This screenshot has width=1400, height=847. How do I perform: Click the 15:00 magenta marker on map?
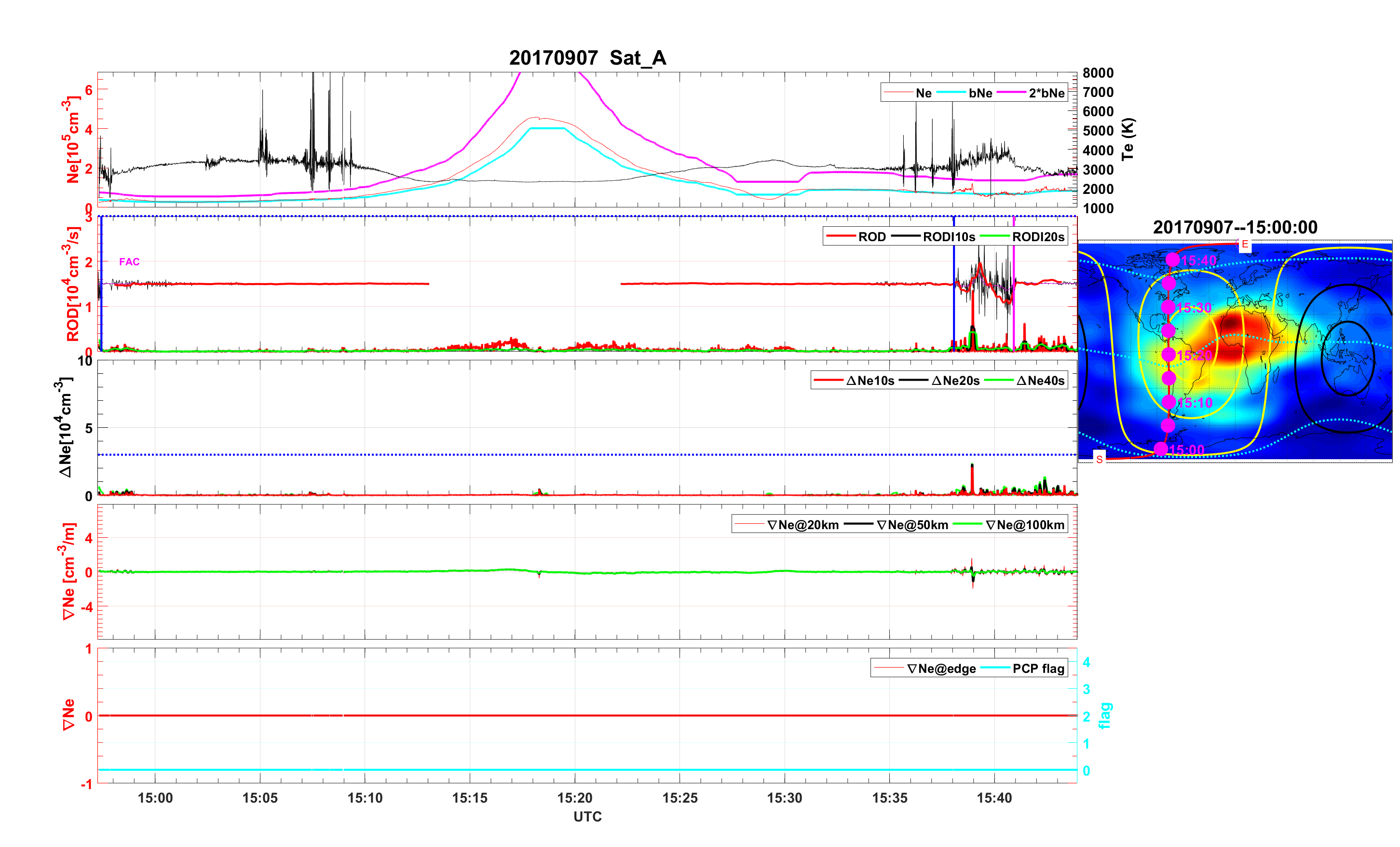coord(1161,449)
